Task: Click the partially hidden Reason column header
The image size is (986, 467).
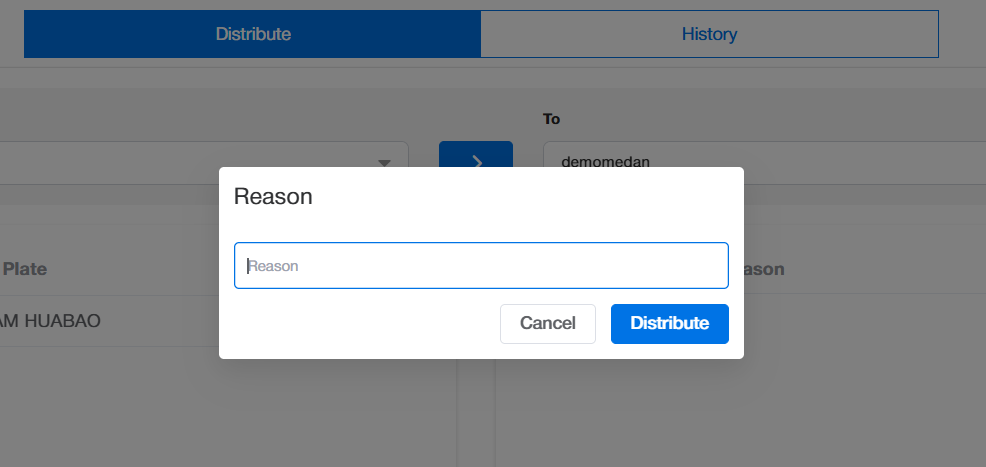Action: [x=764, y=269]
